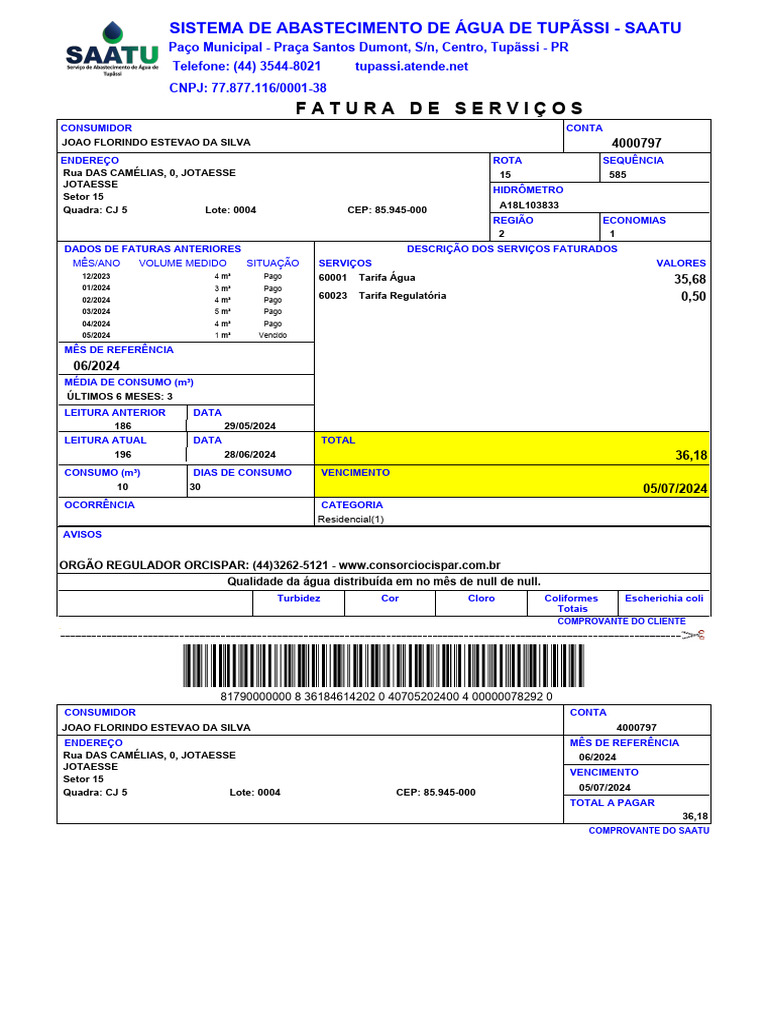Select the Tarifa Regulatória service row
Viewport: 768px width, 1024px height.
point(512,296)
